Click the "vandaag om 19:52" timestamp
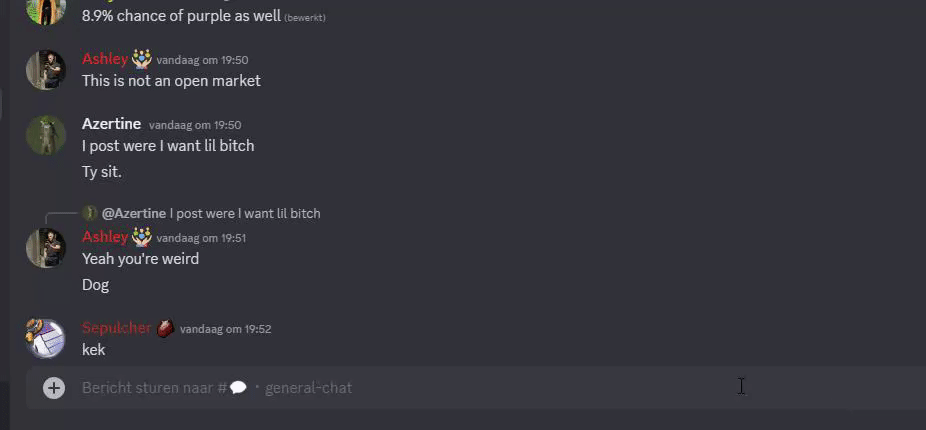926x430 pixels. 226,329
